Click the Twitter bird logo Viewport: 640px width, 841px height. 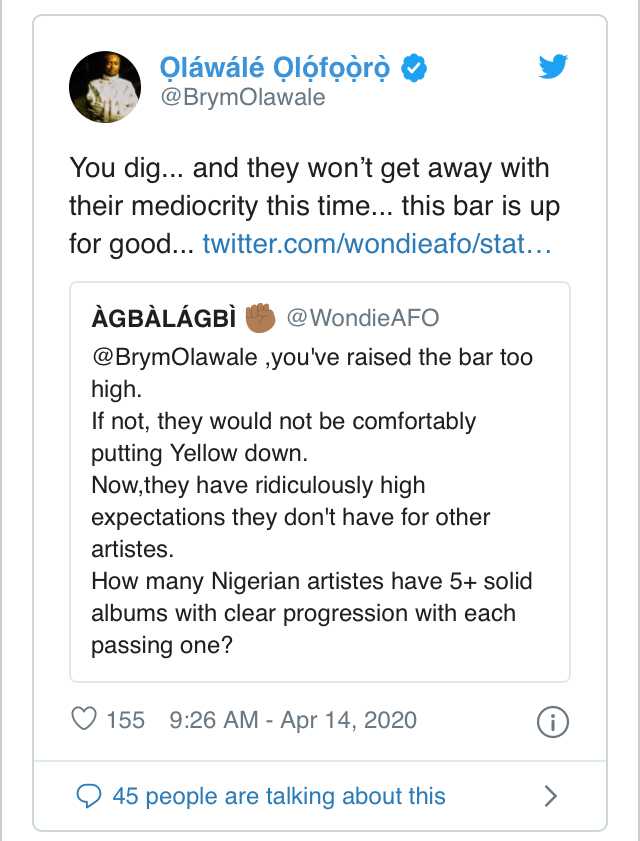click(553, 68)
